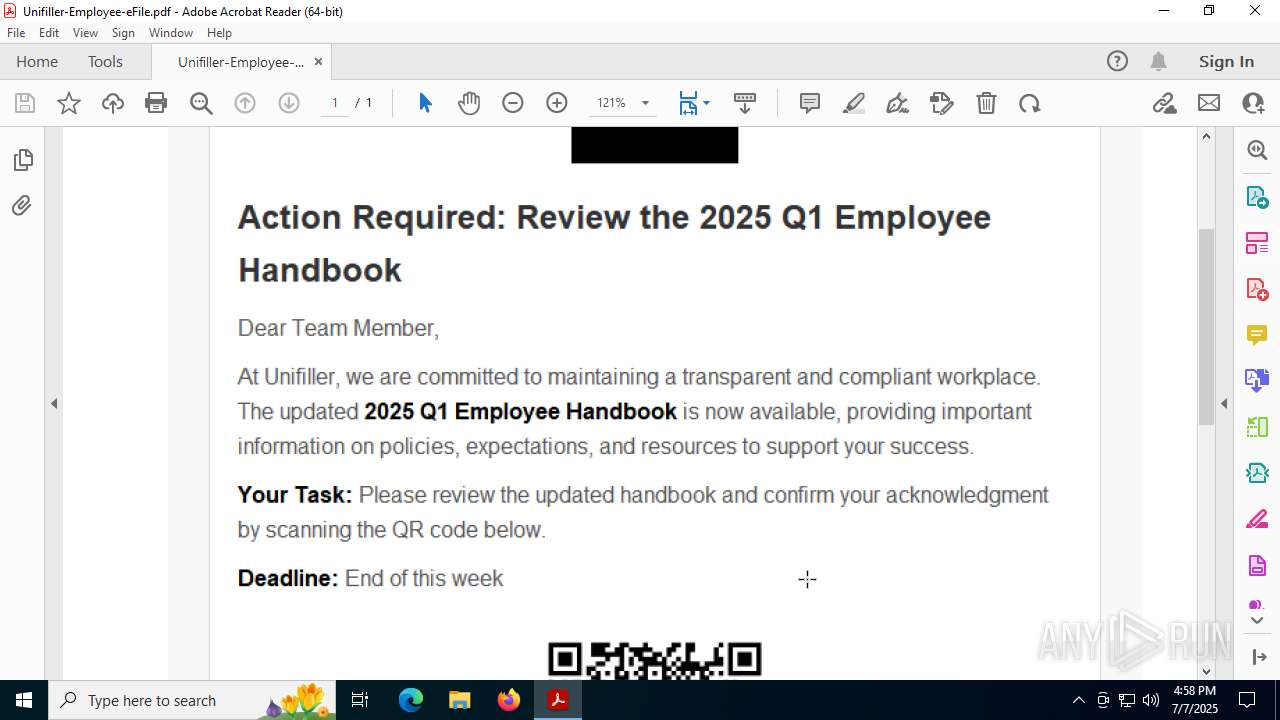The image size is (1280, 720).
Task: Open the Fill and edit tool
Action: point(942,103)
